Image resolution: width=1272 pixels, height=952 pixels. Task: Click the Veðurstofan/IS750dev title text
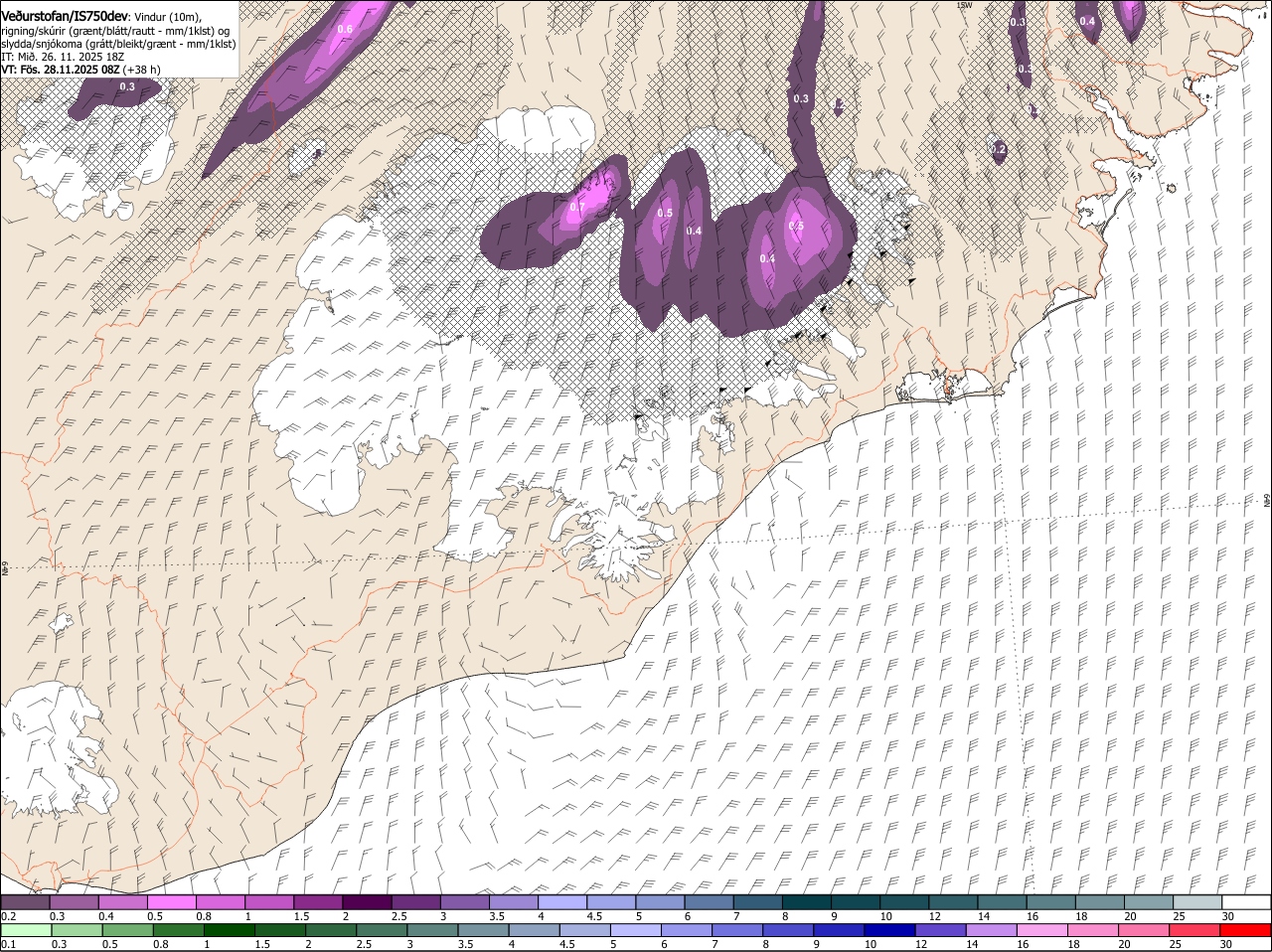point(65,15)
